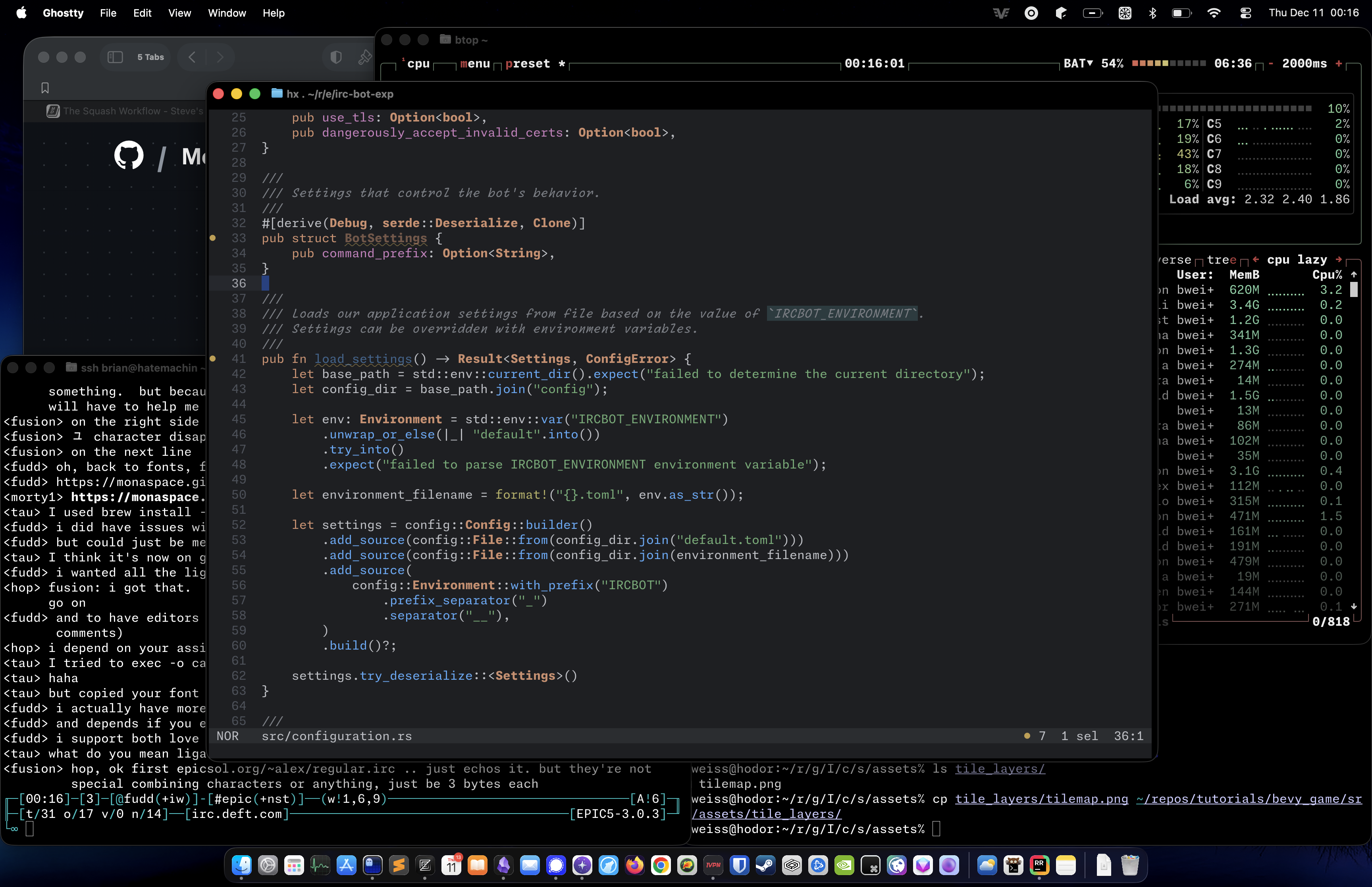Open Control Center toggles in menu bar
1372x887 pixels.
(1245, 13)
